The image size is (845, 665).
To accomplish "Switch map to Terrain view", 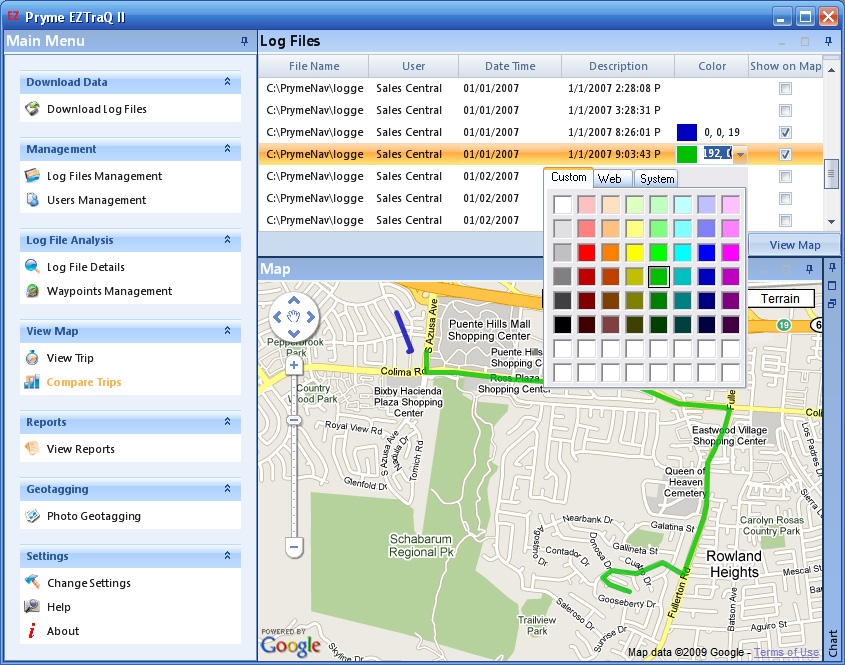I will coord(780,299).
